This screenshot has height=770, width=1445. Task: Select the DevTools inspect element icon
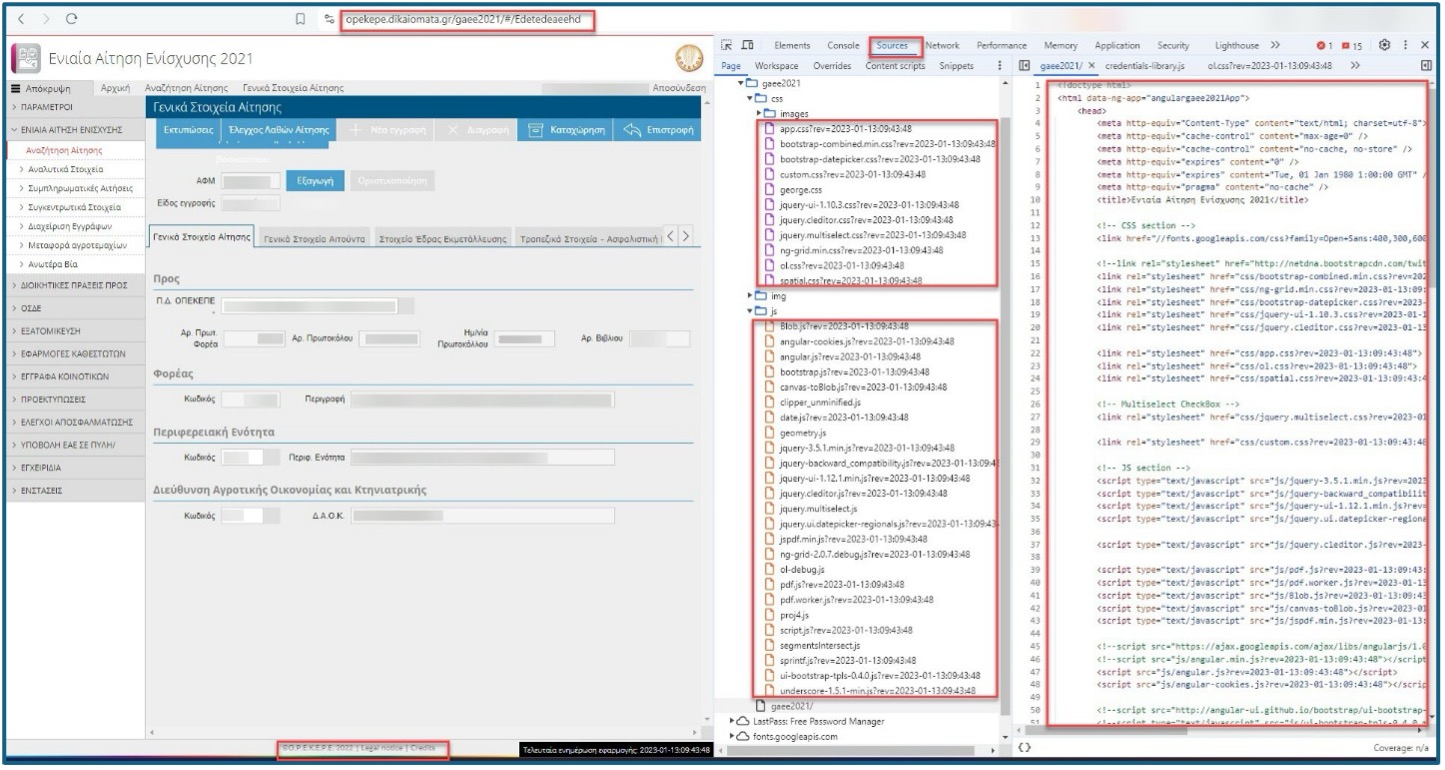pyautogui.click(x=729, y=47)
